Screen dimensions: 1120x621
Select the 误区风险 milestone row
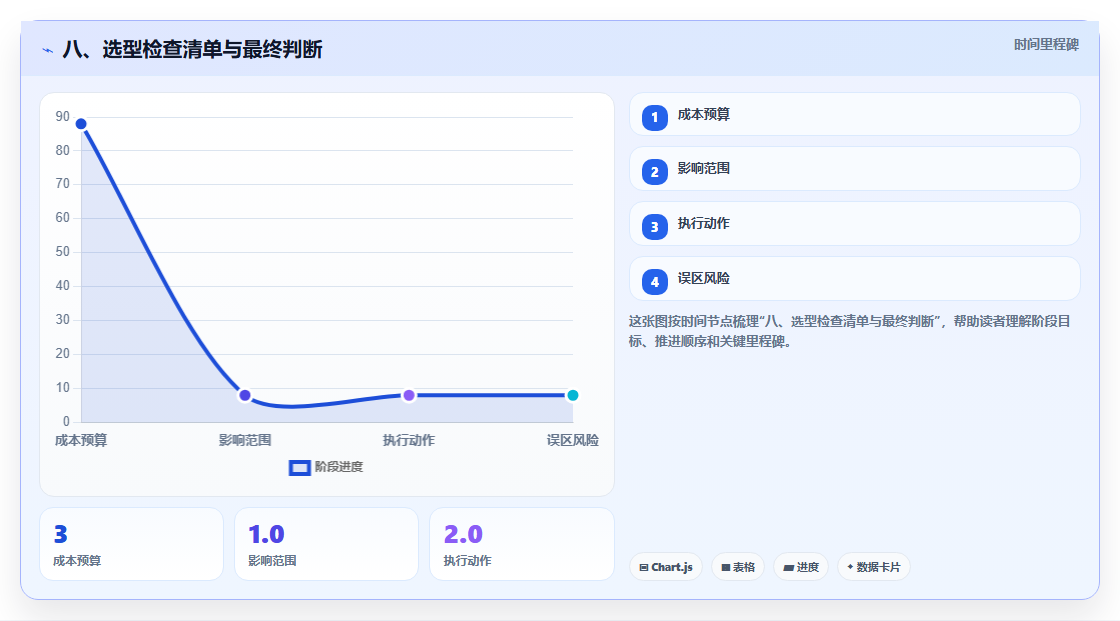[854, 279]
